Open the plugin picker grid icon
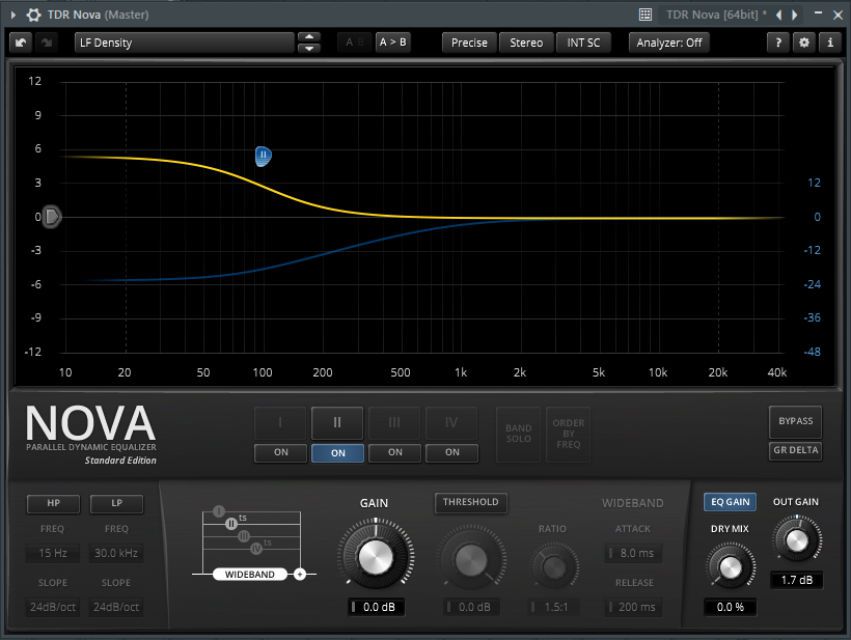The image size is (851, 640). coord(645,15)
